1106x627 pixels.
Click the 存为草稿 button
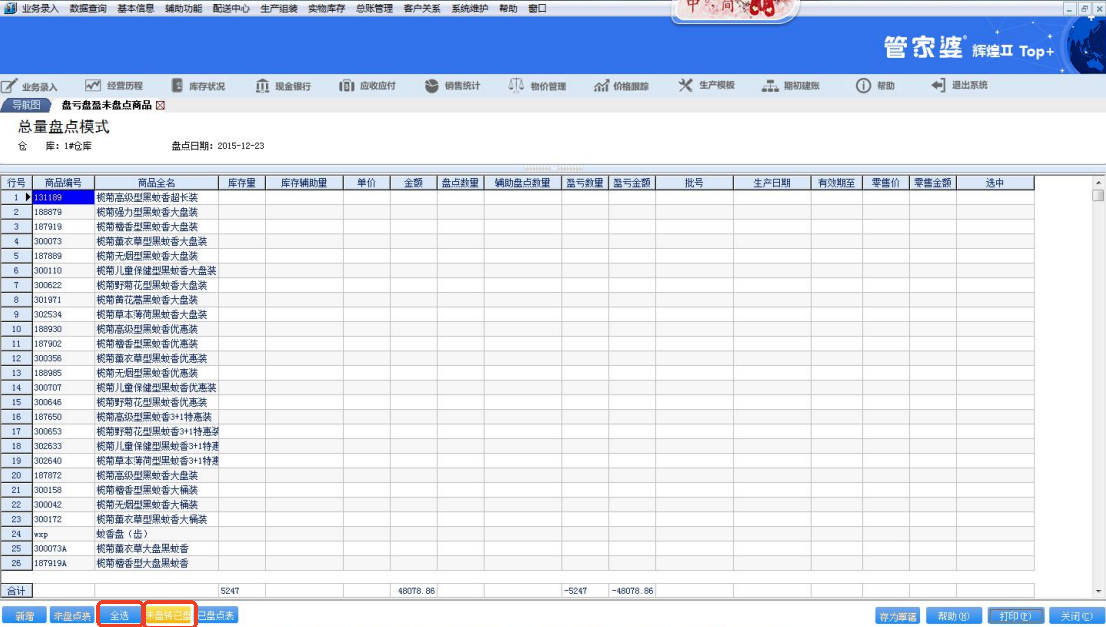coord(897,616)
